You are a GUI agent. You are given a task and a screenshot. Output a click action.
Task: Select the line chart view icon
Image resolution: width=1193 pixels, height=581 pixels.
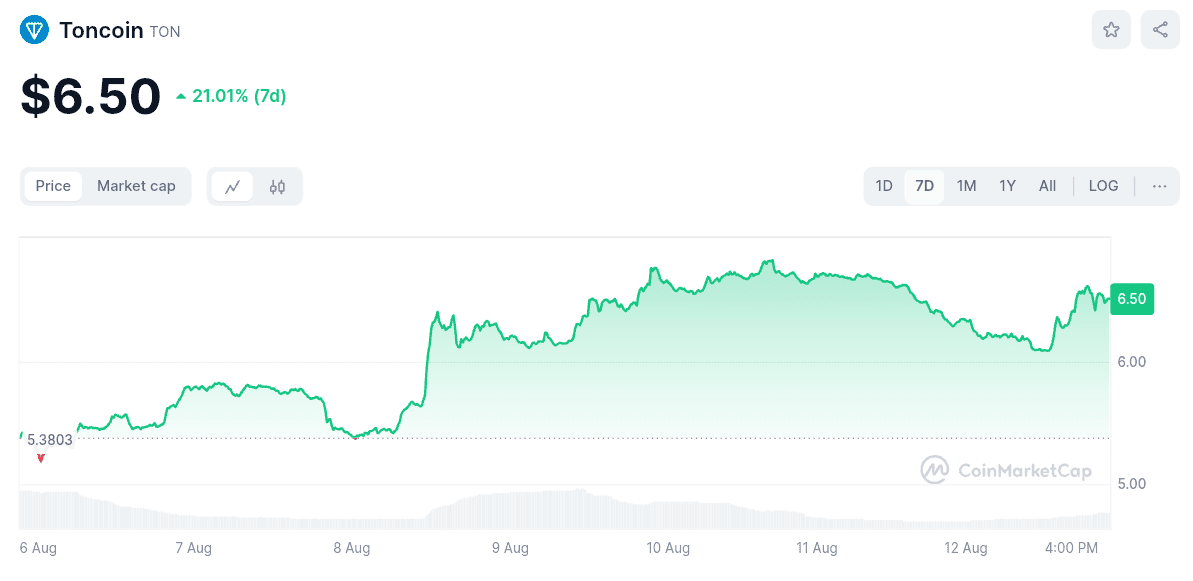tap(233, 186)
